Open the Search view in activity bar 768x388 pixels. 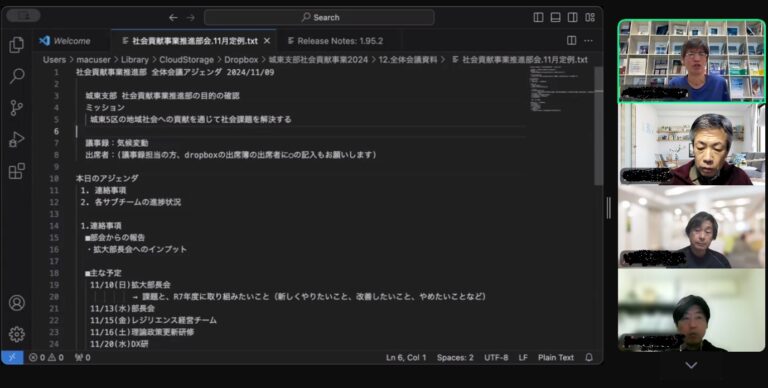[x=17, y=76]
